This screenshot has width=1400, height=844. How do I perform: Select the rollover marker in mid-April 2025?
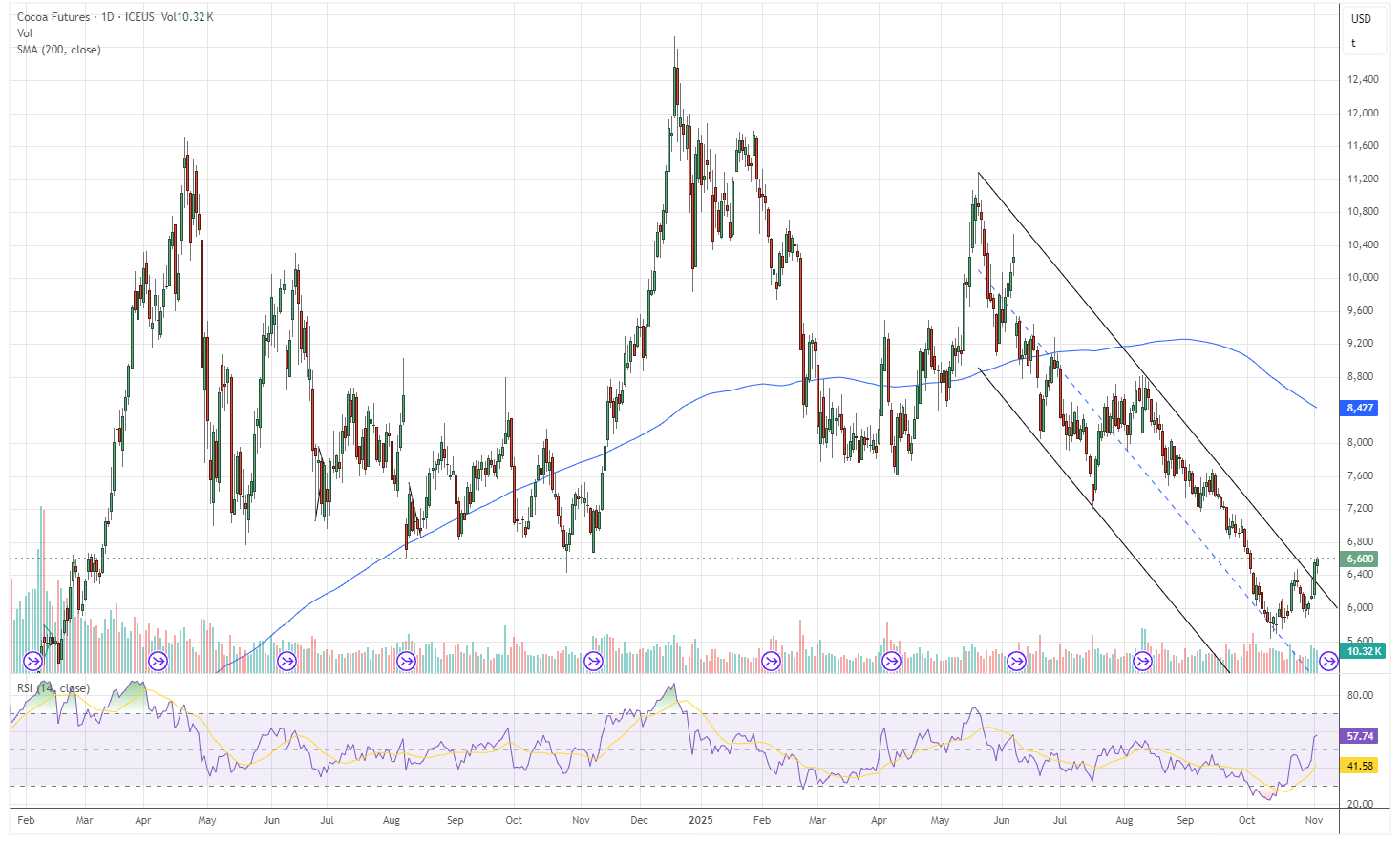click(892, 661)
